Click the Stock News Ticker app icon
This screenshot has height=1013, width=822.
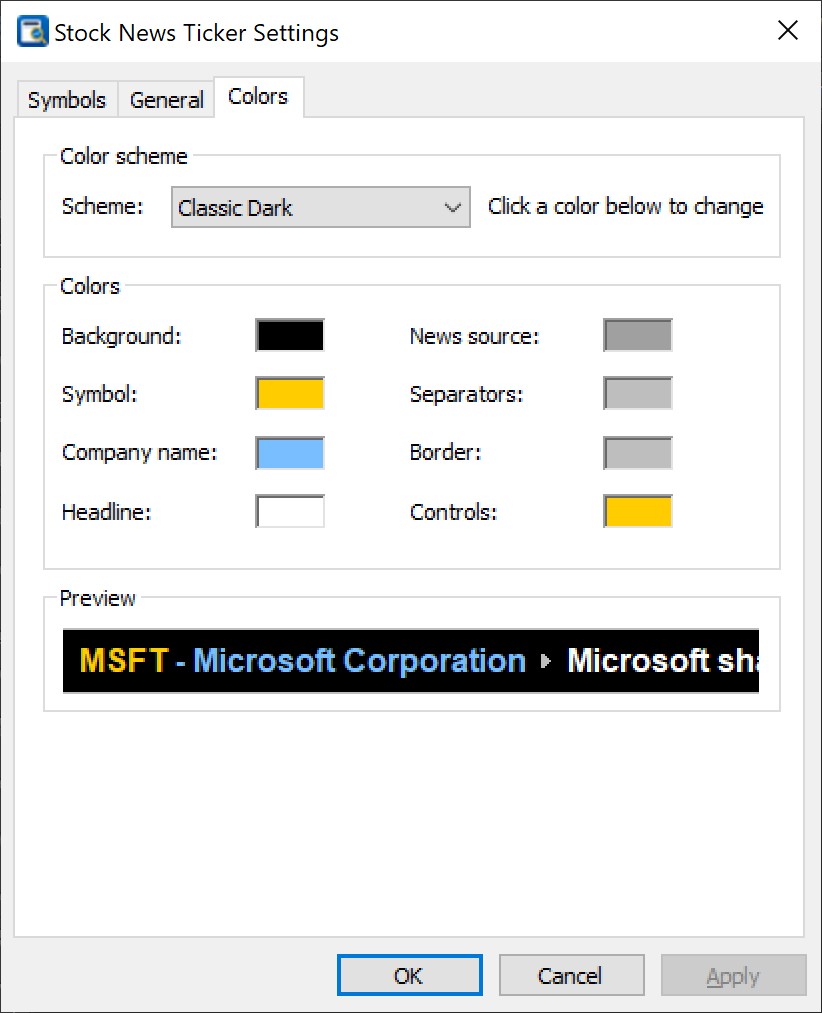[x=32, y=32]
